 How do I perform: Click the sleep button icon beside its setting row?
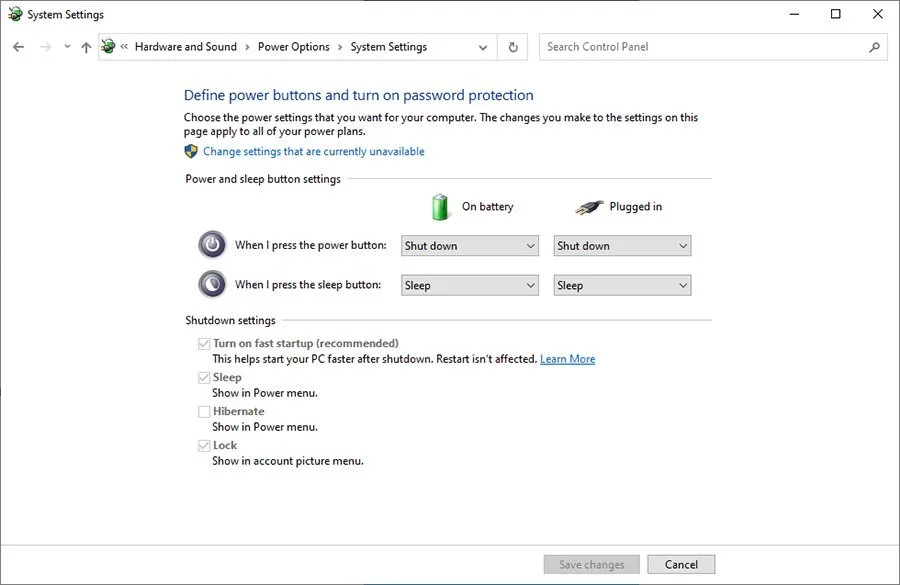(212, 284)
